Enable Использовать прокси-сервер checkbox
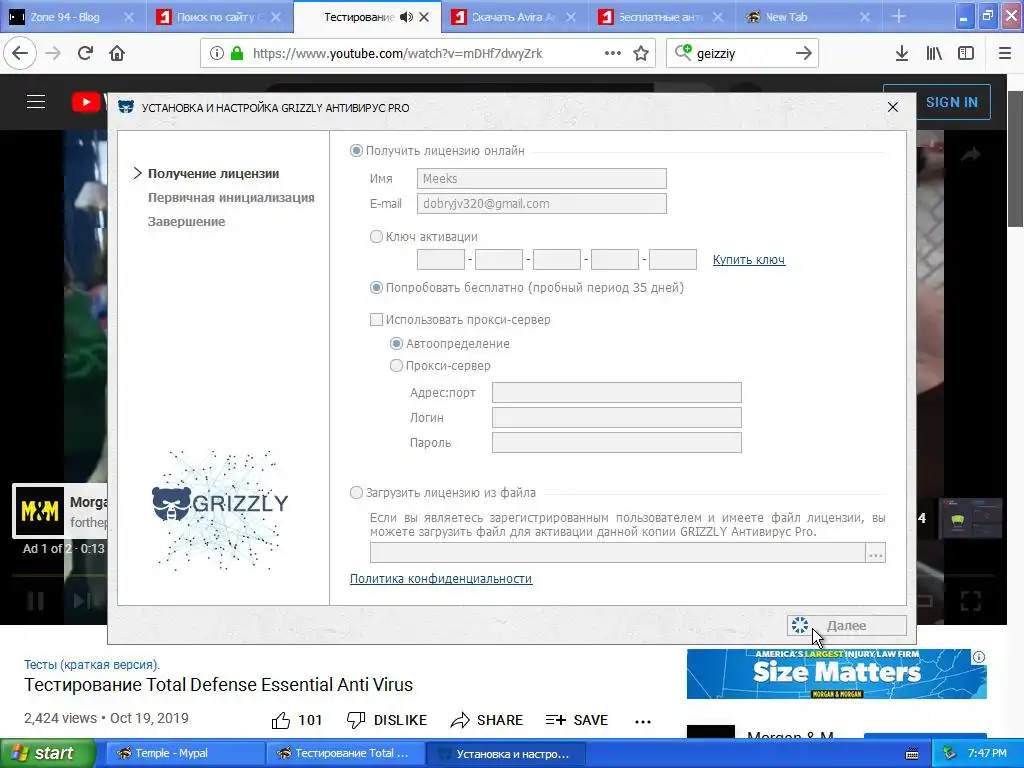The image size is (1024, 768). [x=376, y=319]
